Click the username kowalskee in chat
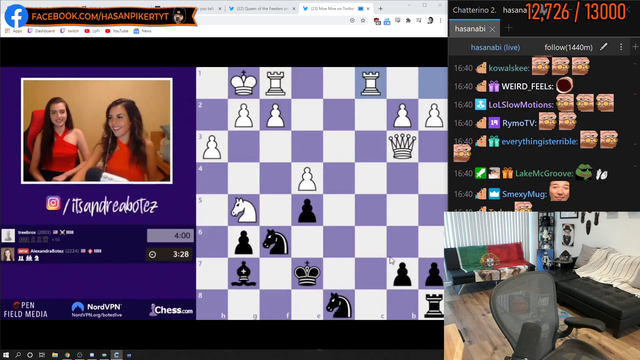640x360 pixels. (509, 68)
